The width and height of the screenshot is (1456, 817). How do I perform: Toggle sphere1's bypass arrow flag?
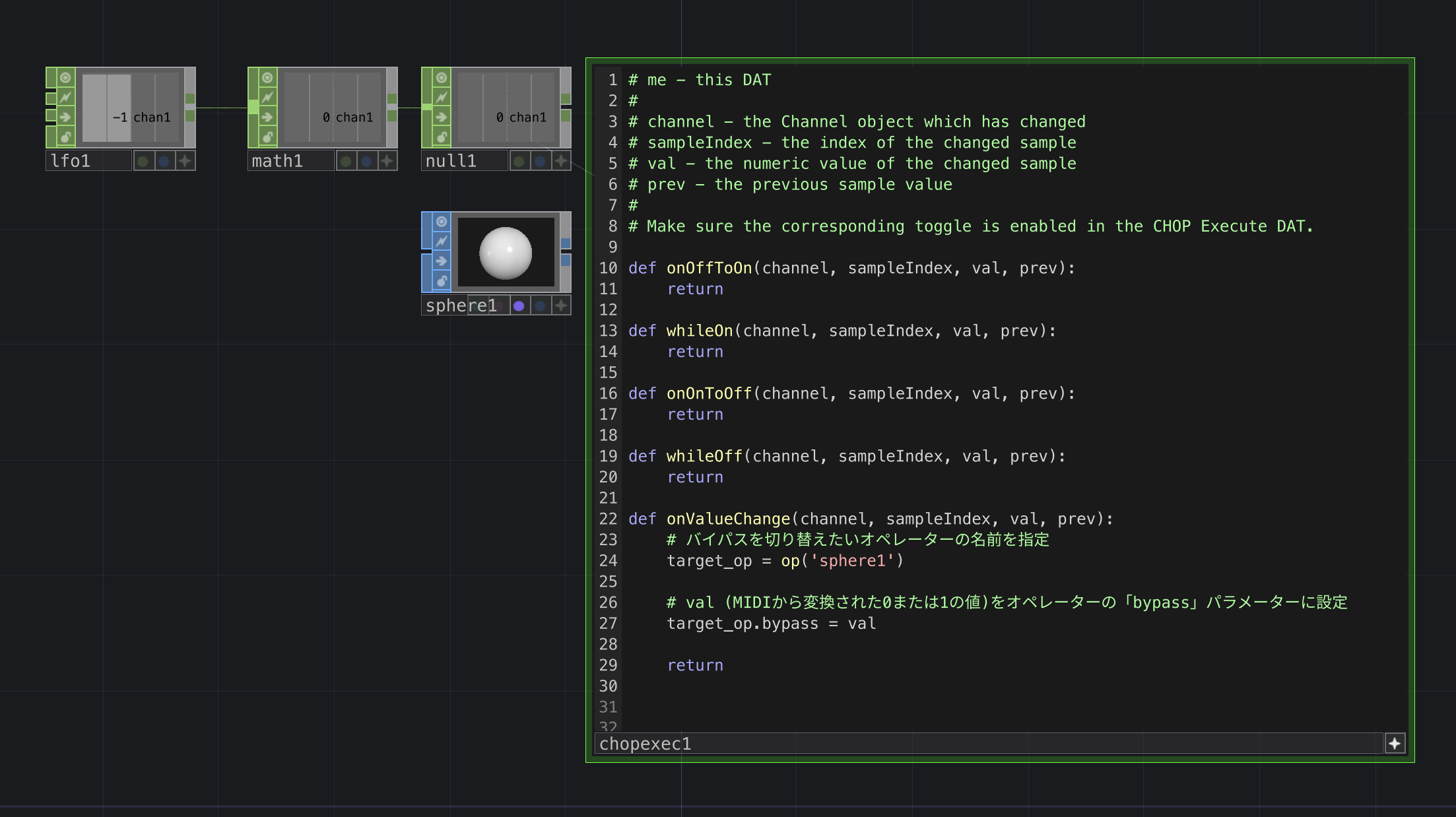[442, 261]
